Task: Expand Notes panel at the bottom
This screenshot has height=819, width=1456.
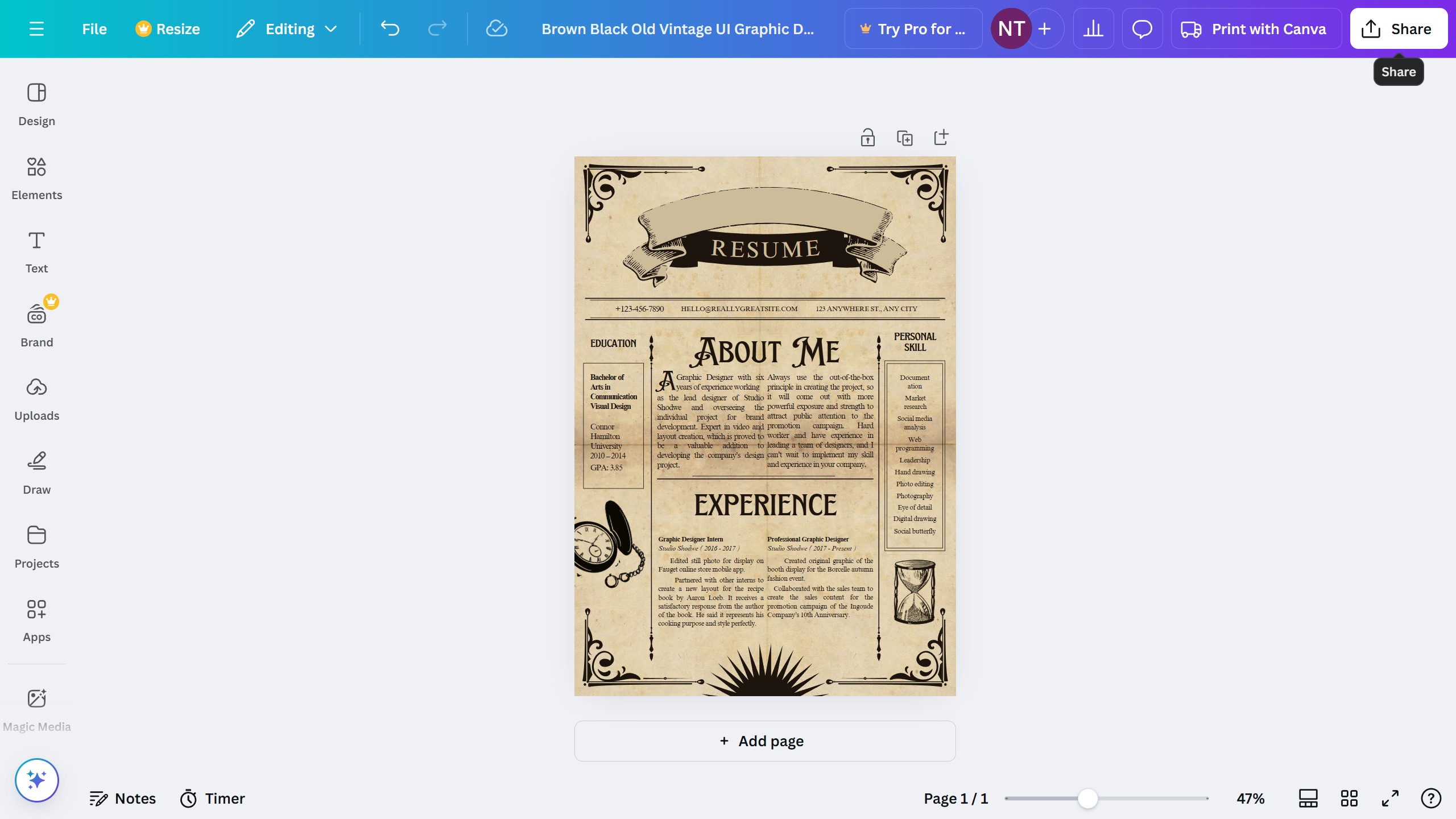Action: coord(122,798)
